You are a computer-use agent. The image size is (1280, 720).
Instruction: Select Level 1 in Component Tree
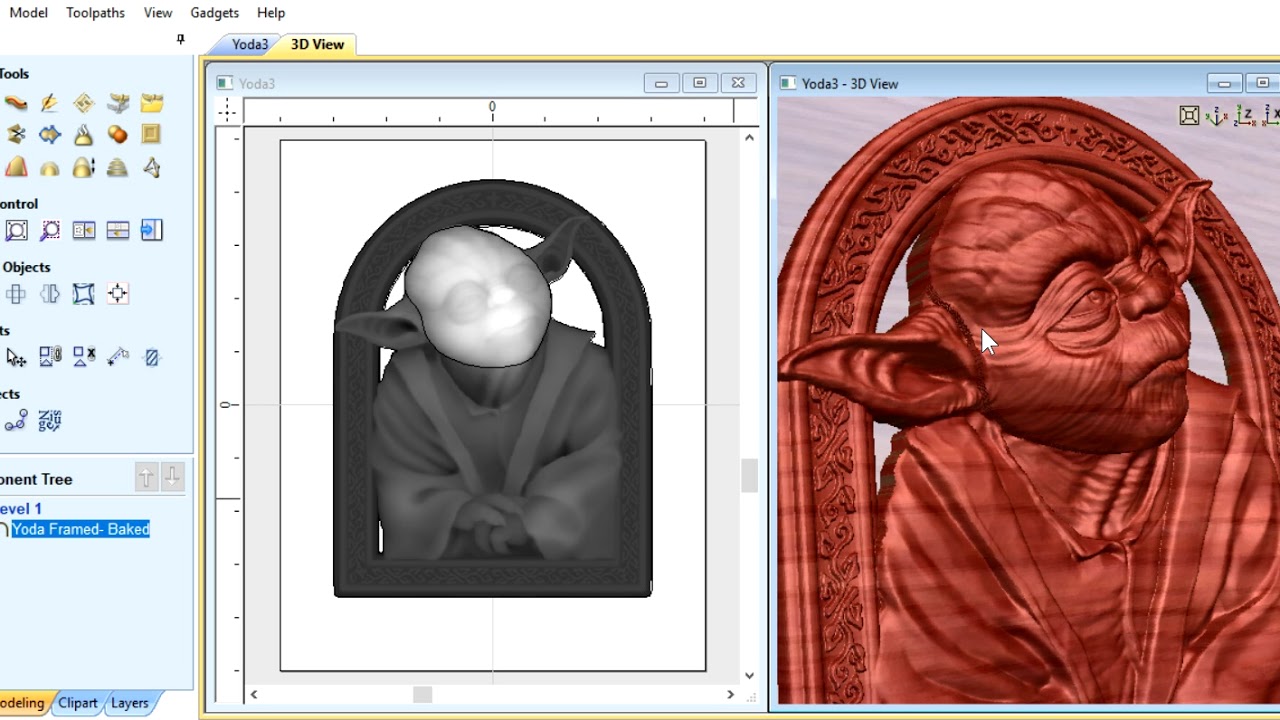coord(21,509)
